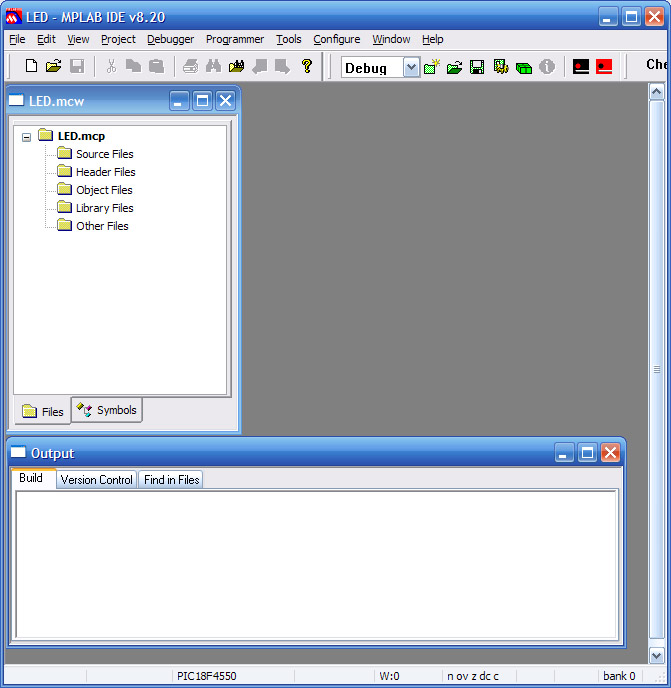Open the Edit menu
Viewport: 671px width, 688px height.
click(46, 39)
